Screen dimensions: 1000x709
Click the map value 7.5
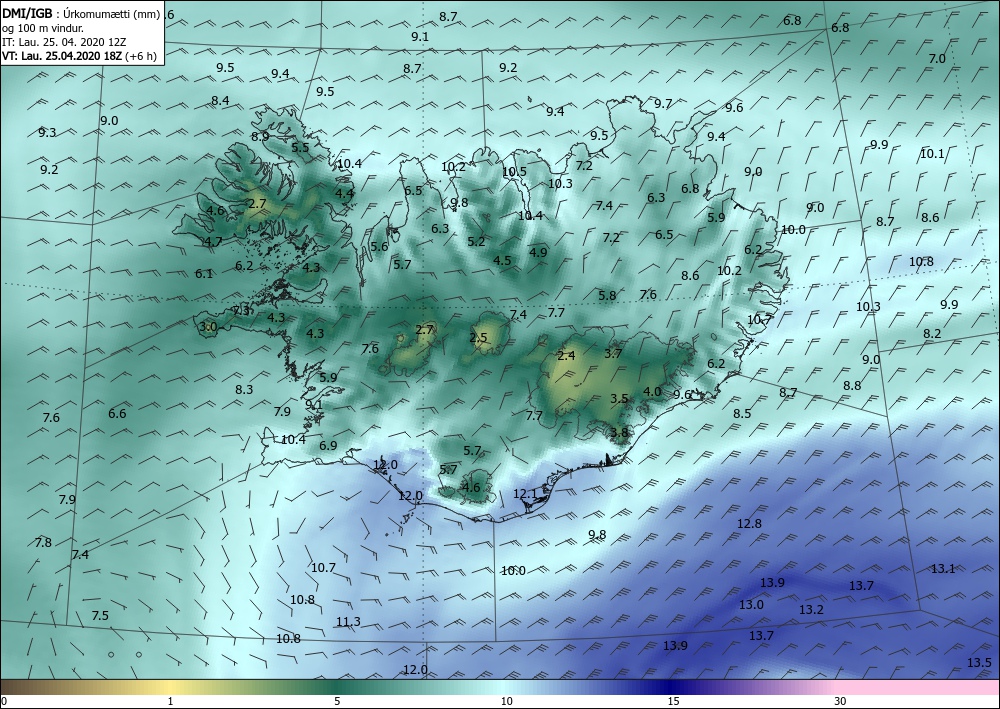pos(100,615)
